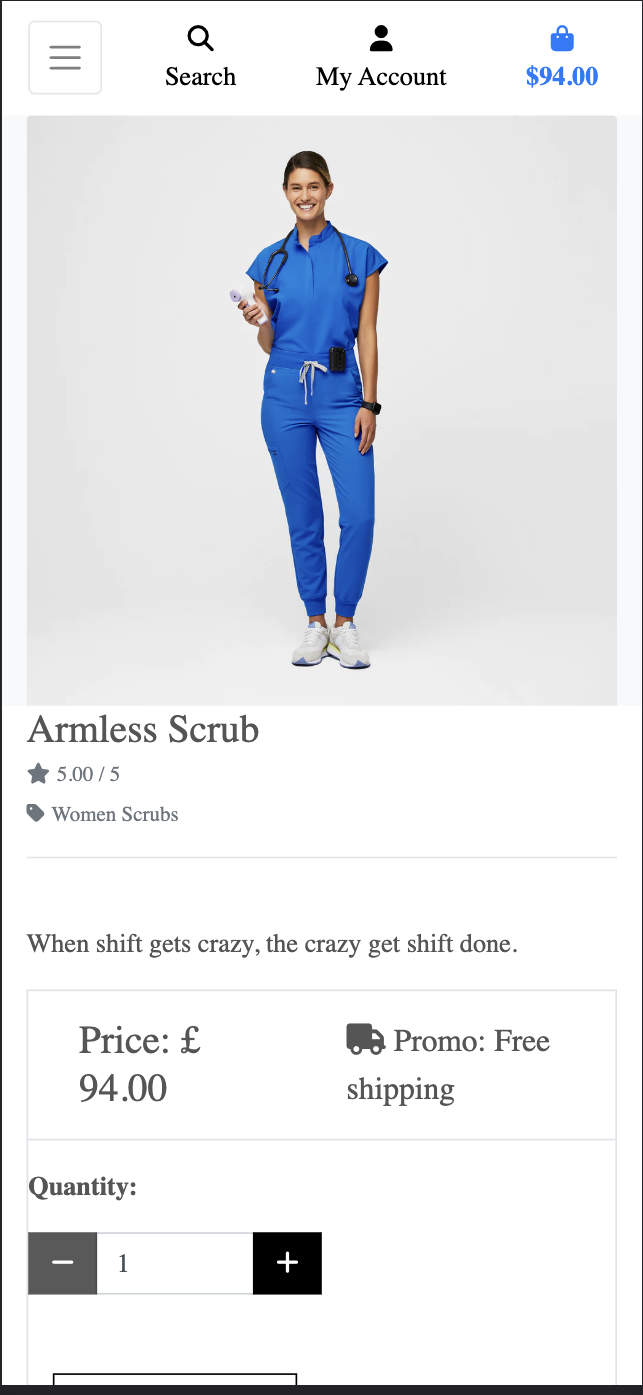Open the hamburger navigation menu
Screen dimensions: 643x1395
click(x=65, y=58)
